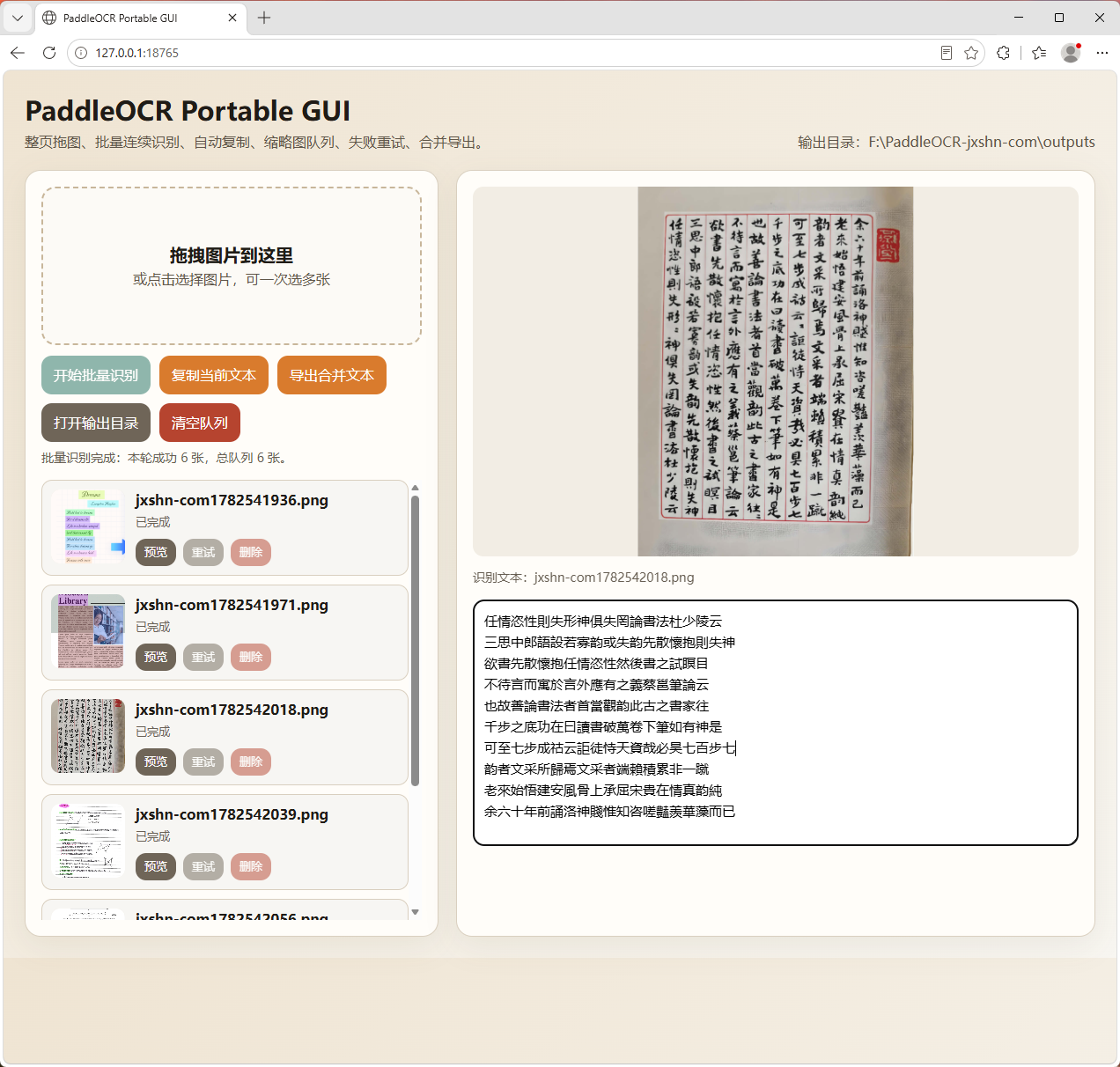Click label 识别文本: jxshn-com1782542018.png

click(583, 578)
